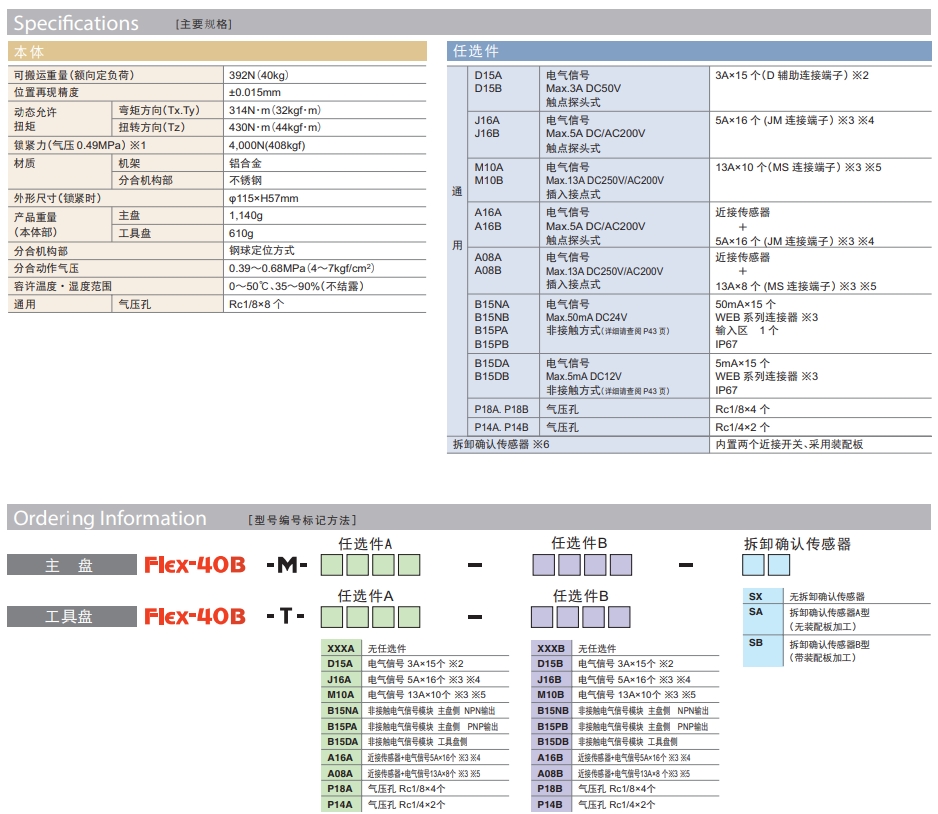Click the "Specifications" section heading
Screen dimensions: 938x814
click(76, 23)
